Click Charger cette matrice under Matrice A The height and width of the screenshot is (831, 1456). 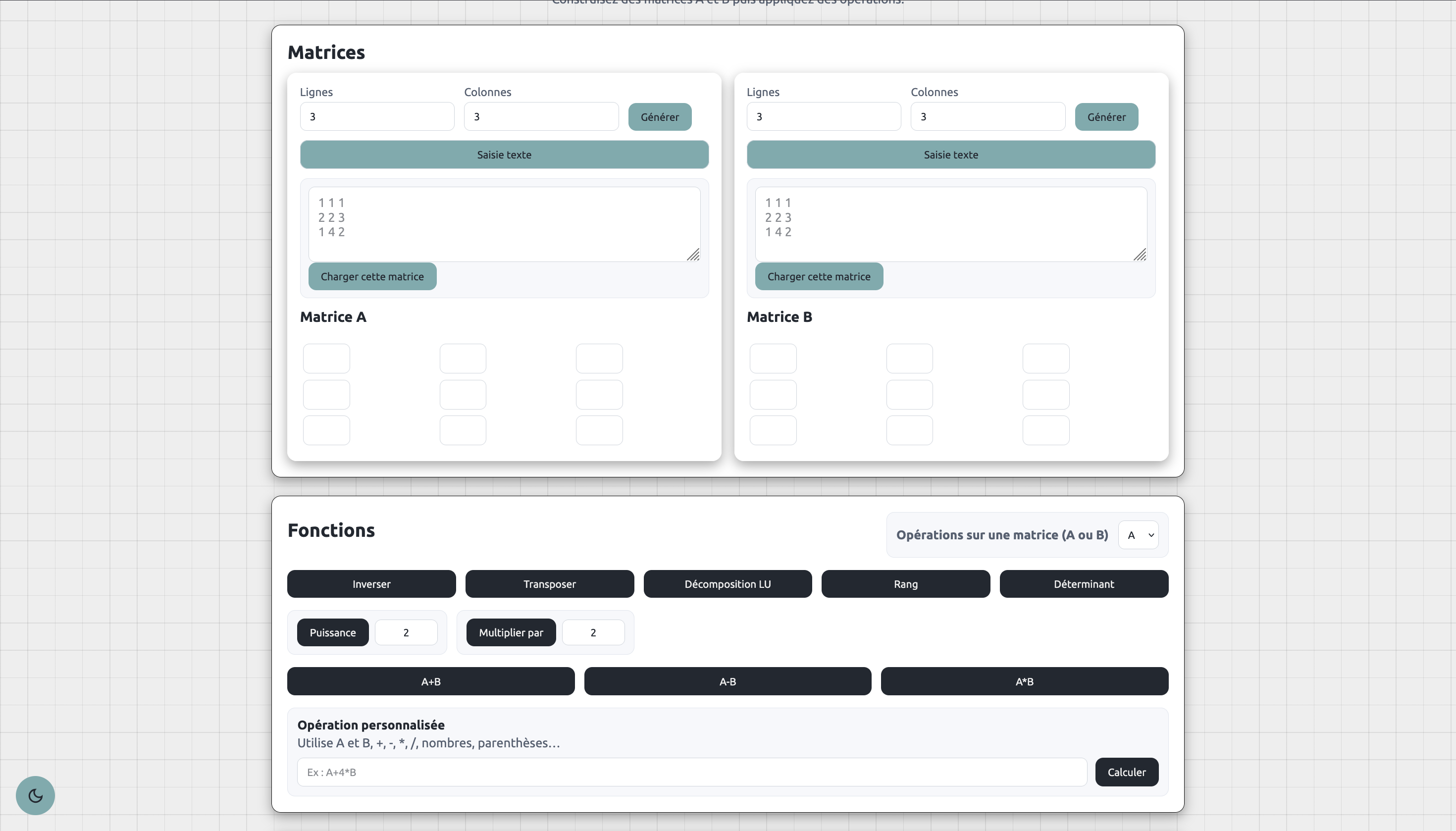[372, 276]
